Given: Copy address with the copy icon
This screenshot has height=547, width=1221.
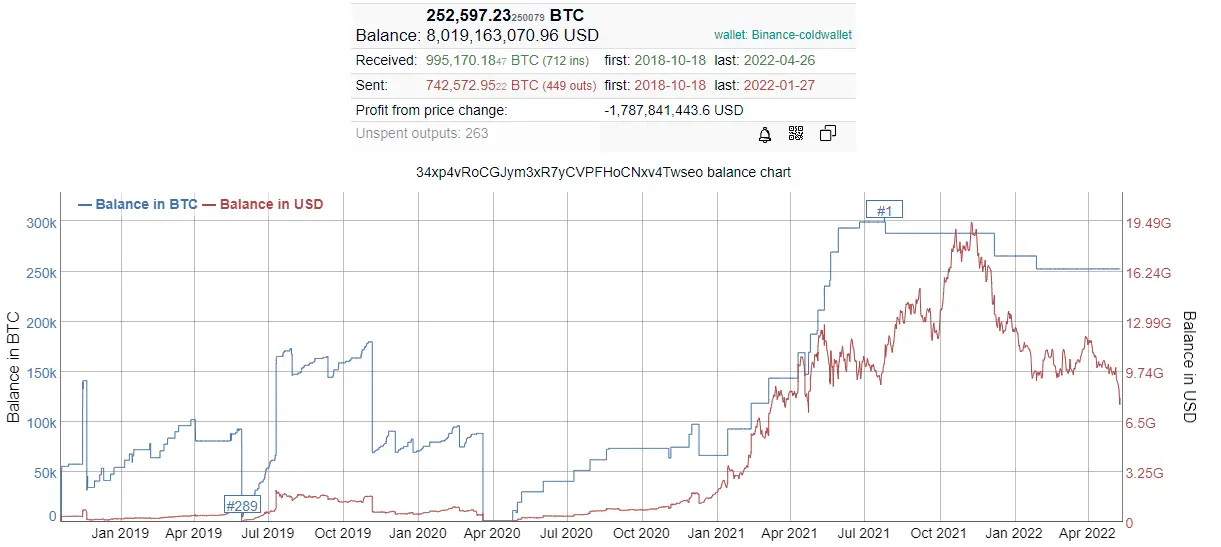Looking at the screenshot, I should coord(828,134).
